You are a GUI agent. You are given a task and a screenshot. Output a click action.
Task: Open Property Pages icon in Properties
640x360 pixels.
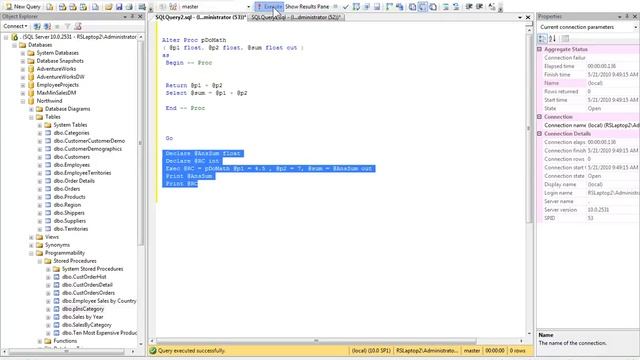(x=565, y=39)
